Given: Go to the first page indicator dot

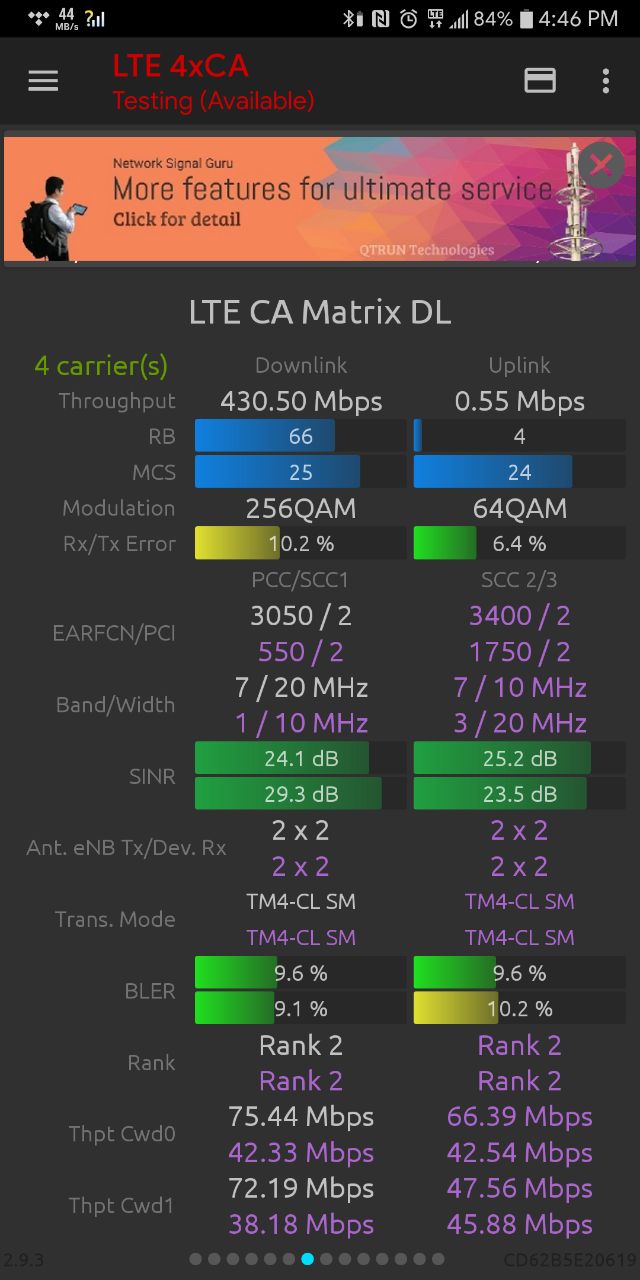Looking at the screenshot, I should tap(196, 1259).
